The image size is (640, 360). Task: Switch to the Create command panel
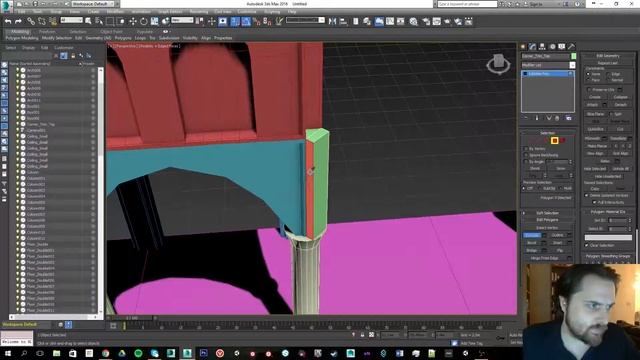tap(523, 47)
